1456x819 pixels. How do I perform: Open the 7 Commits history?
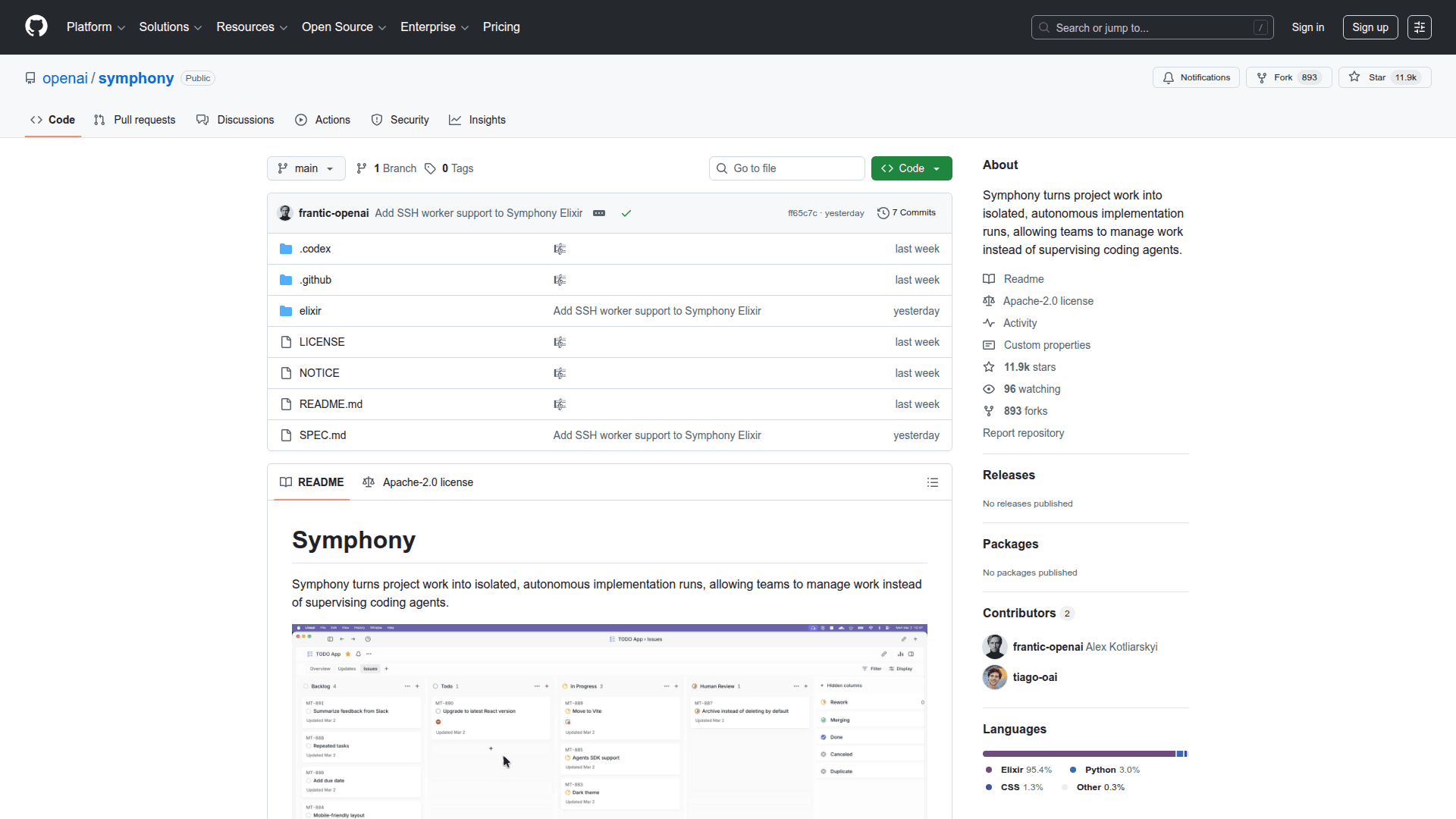[906, 213]
